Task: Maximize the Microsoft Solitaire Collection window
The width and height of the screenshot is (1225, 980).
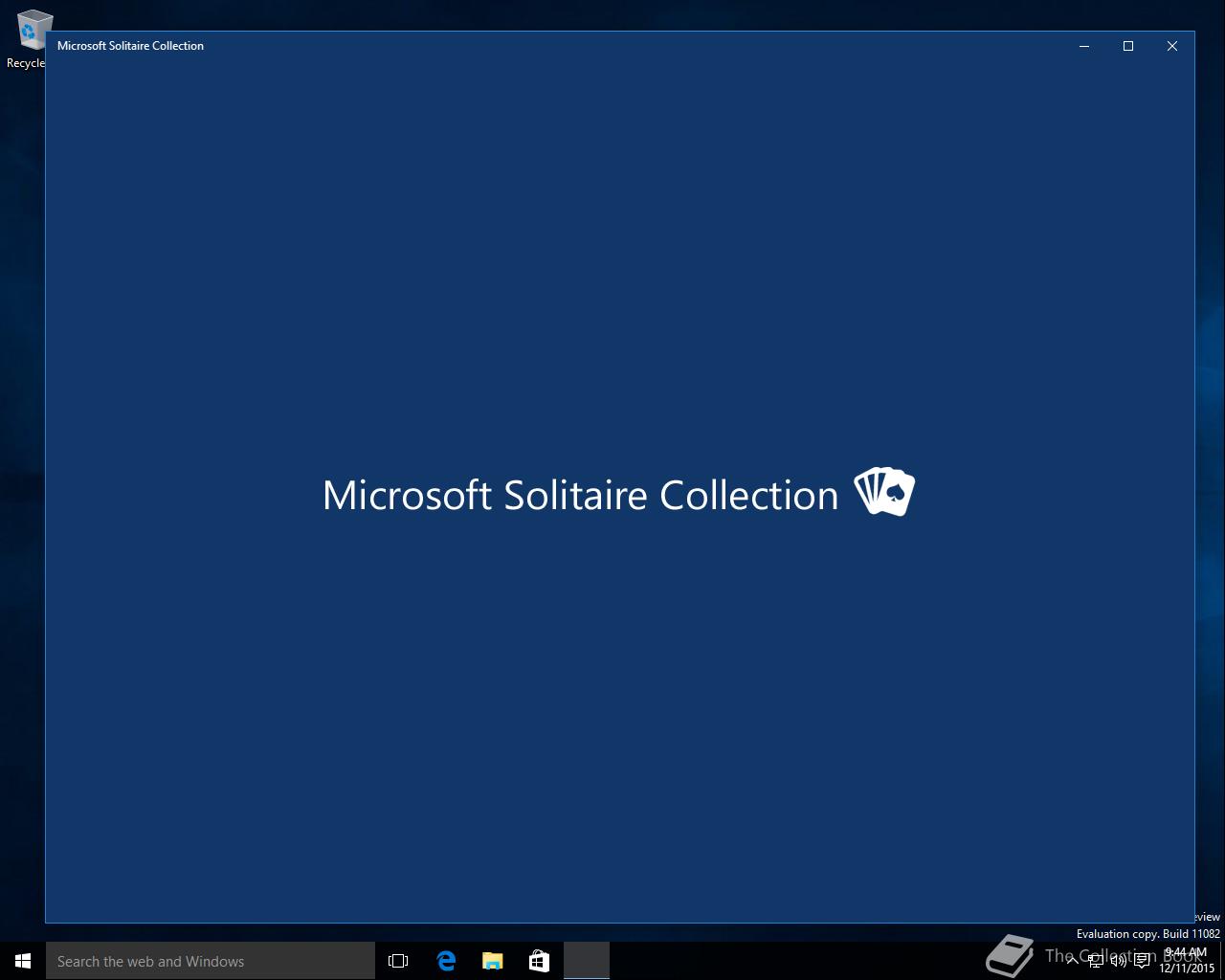Action: 1128,46
